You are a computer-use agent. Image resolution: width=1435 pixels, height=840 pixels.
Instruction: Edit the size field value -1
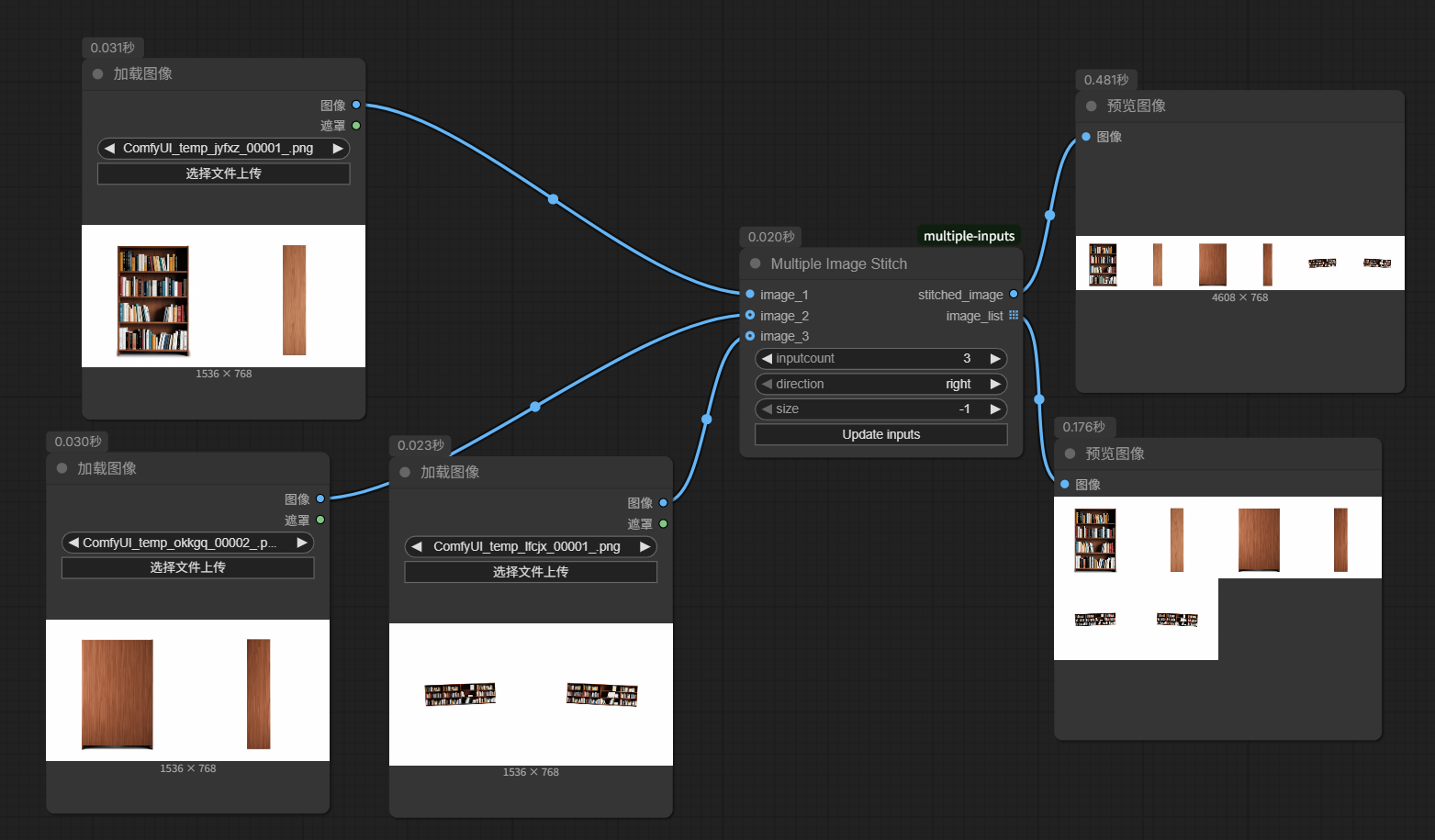pyautogui.click(x=880, y=409)
